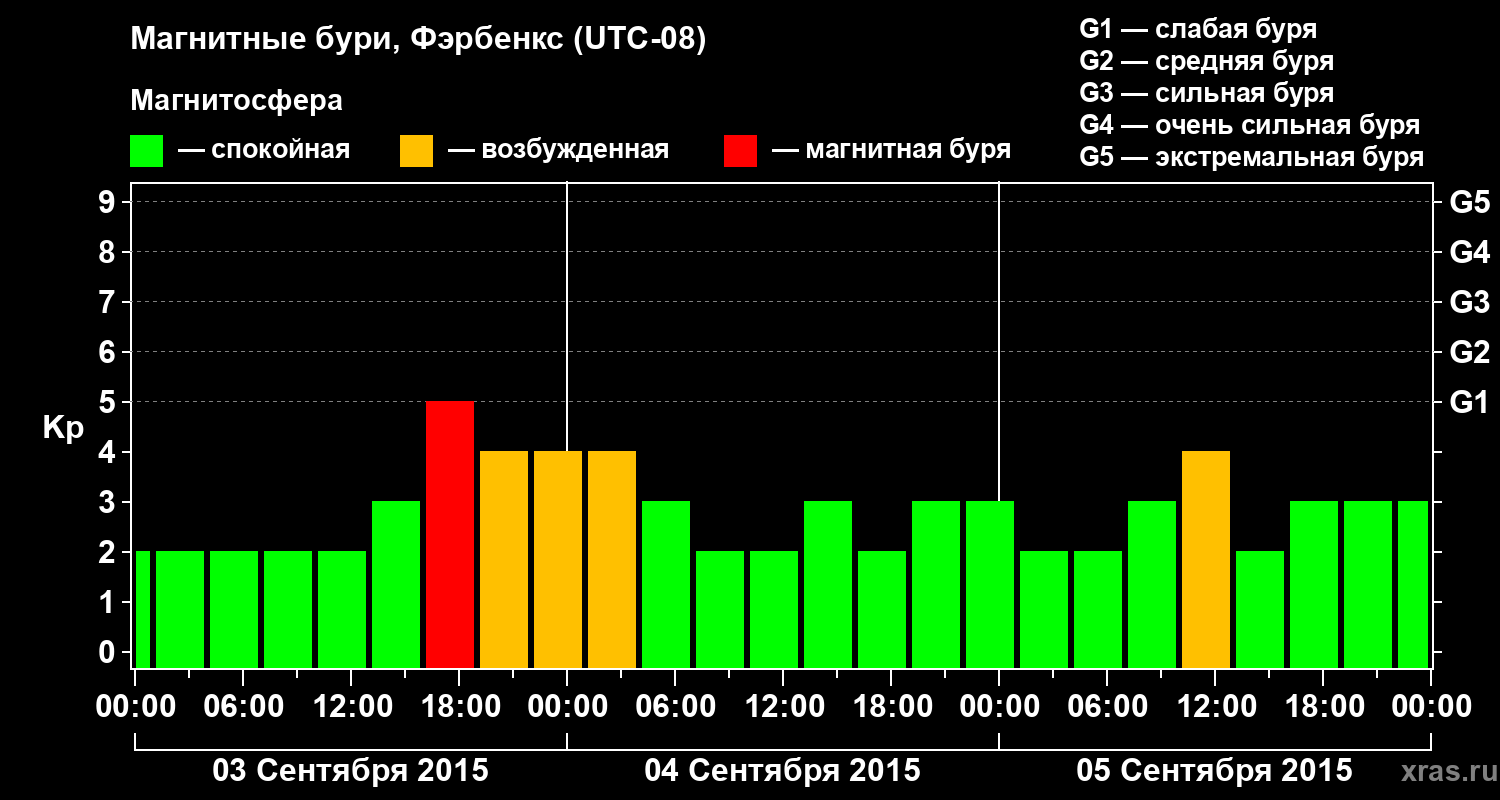The image size is (1500, 800).
Task: Click the 'G1 — слабая буря' legend line
Action: [1198, 29]
